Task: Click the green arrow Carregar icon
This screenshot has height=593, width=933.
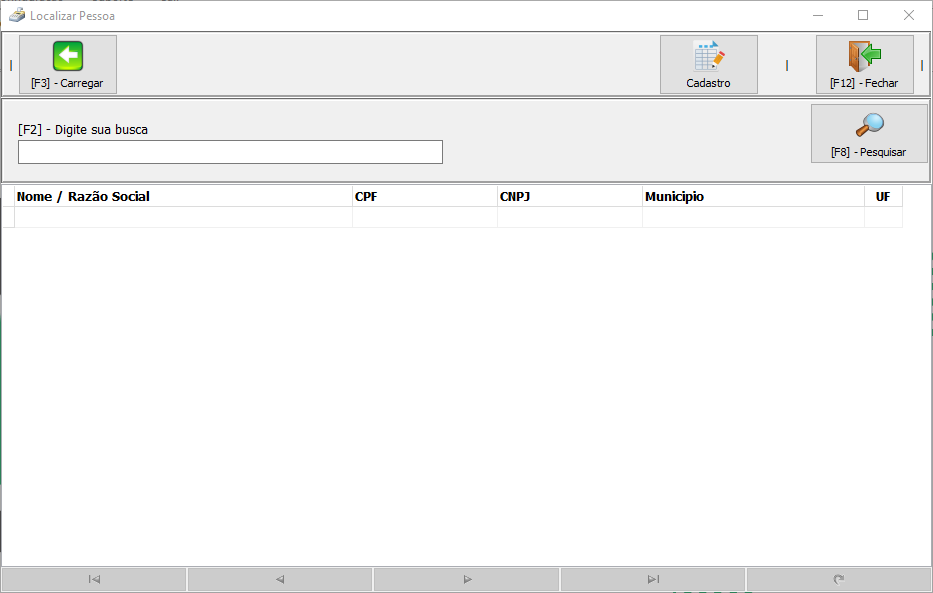Action: (68, 56)
